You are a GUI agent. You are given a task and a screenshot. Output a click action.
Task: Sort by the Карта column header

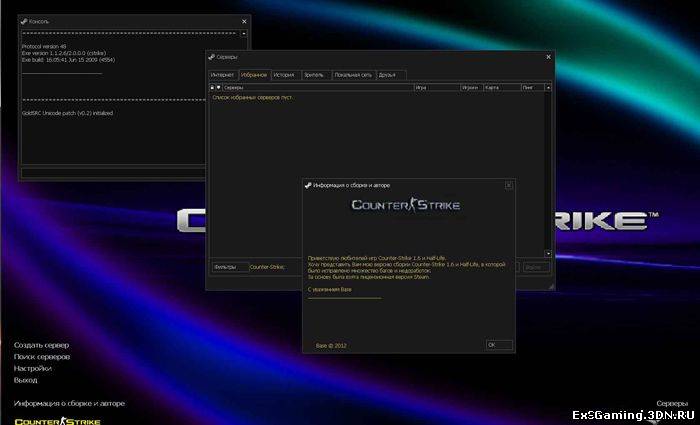click(502, 88)
